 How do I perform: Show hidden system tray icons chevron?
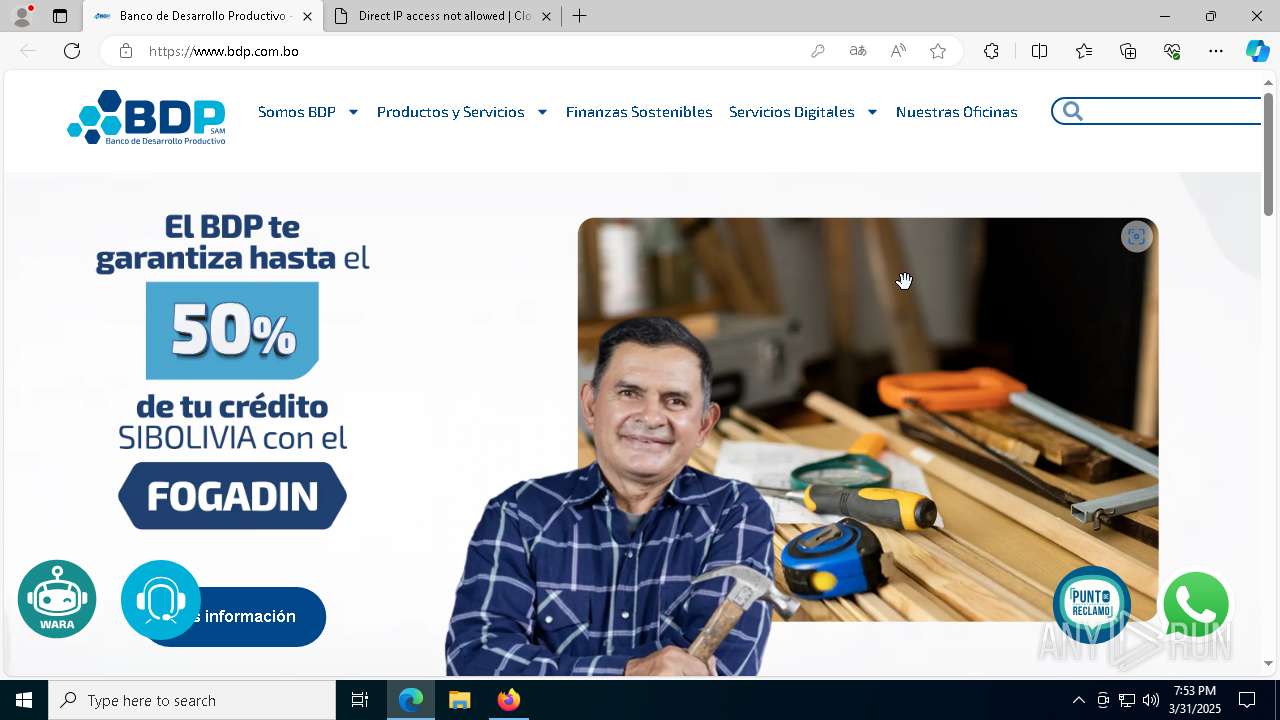(x=1078, y=700)
